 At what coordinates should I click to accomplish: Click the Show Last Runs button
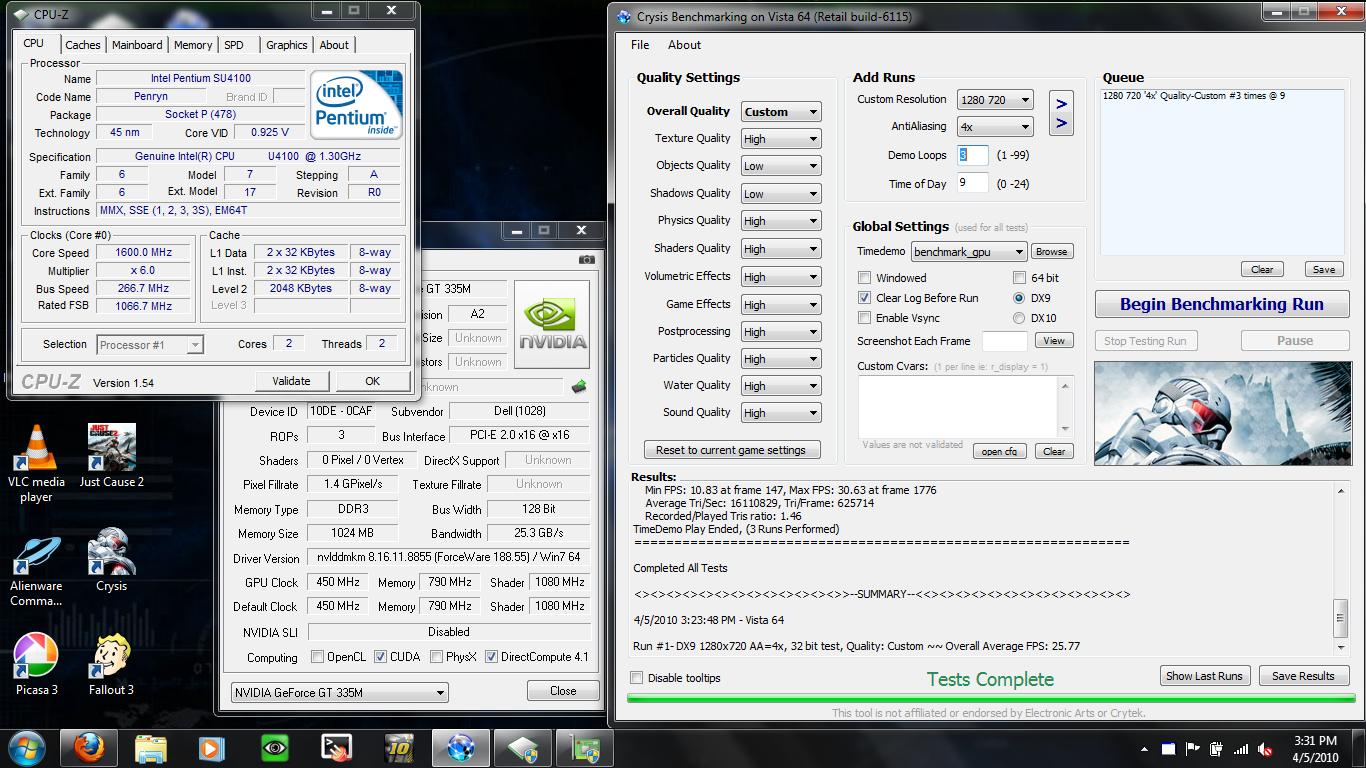tap(1204, 676)
